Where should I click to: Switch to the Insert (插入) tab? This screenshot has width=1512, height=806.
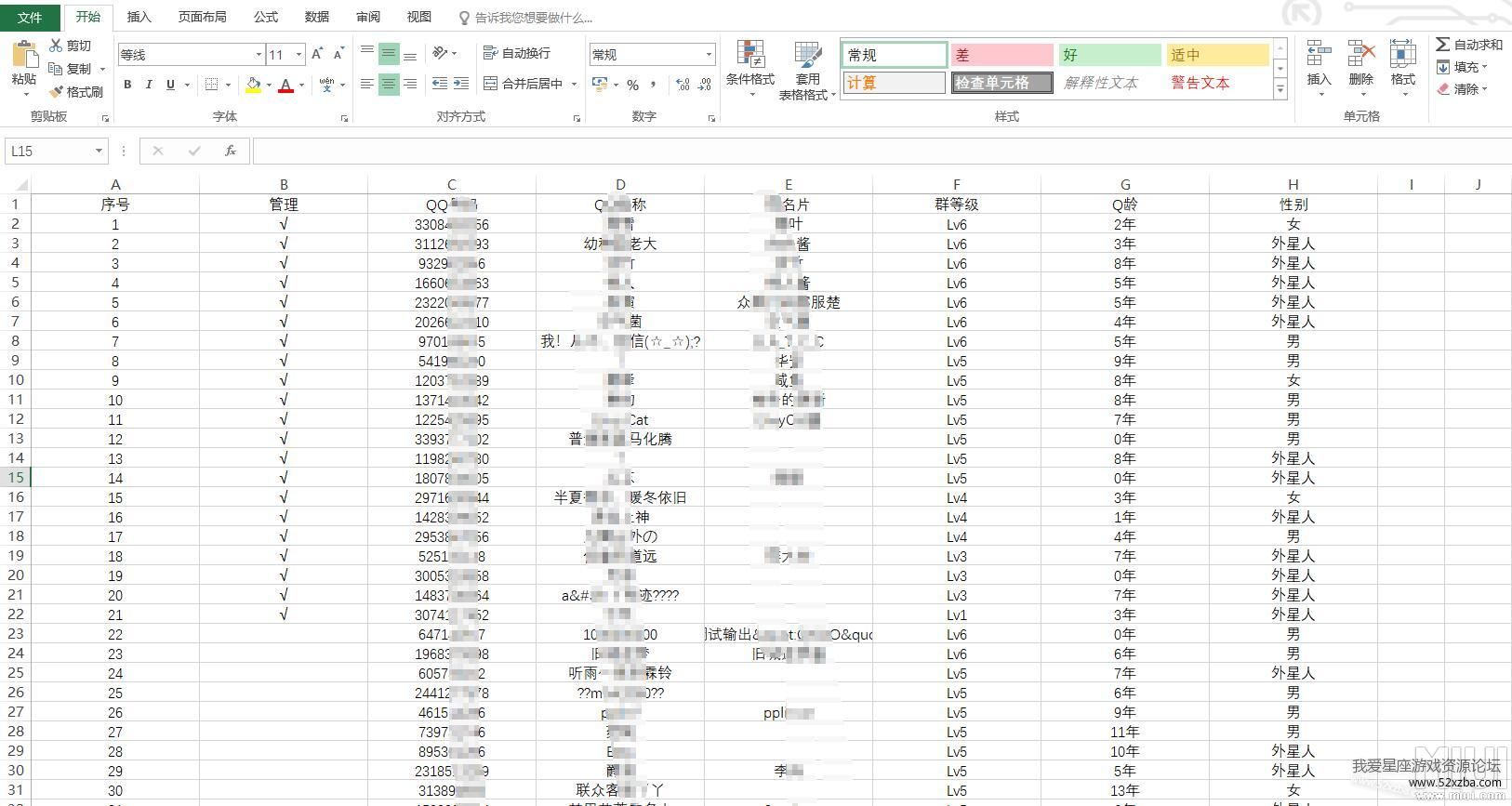[x=139, y=17]
